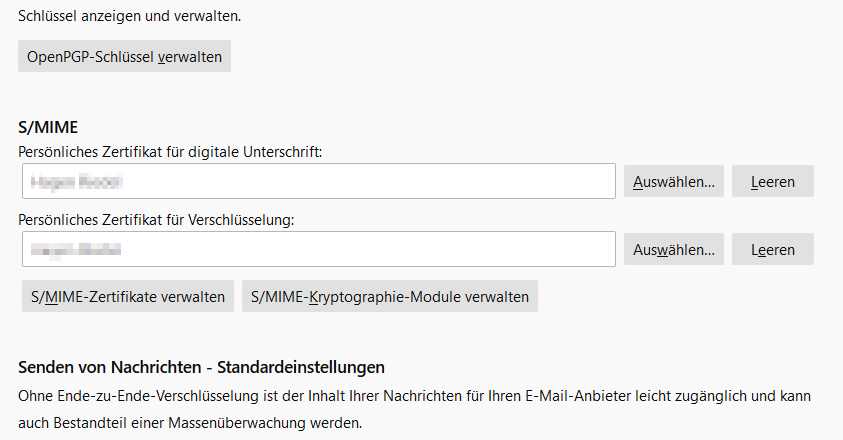The height and width of the screenshot is (440, 843).
Task: Choose Auswählen for the Verschlüsselung certificate
Action: pos(674,249)
